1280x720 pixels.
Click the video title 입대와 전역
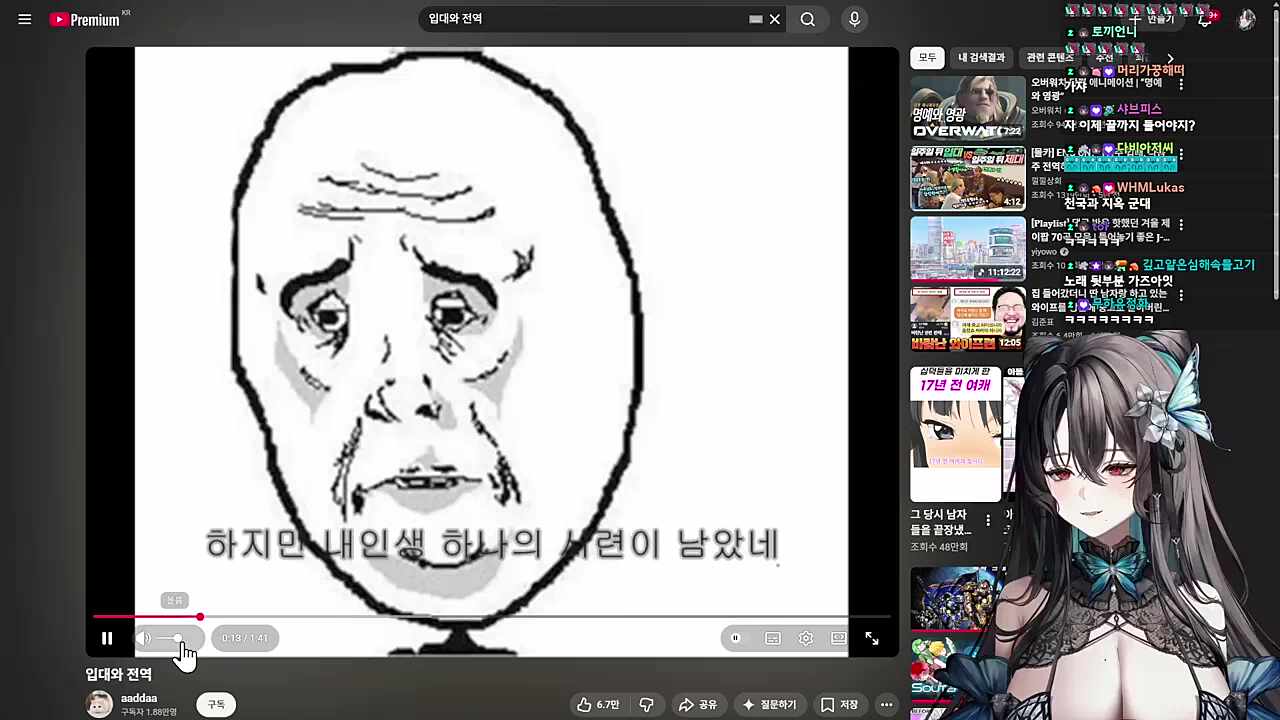click(119, 674)
